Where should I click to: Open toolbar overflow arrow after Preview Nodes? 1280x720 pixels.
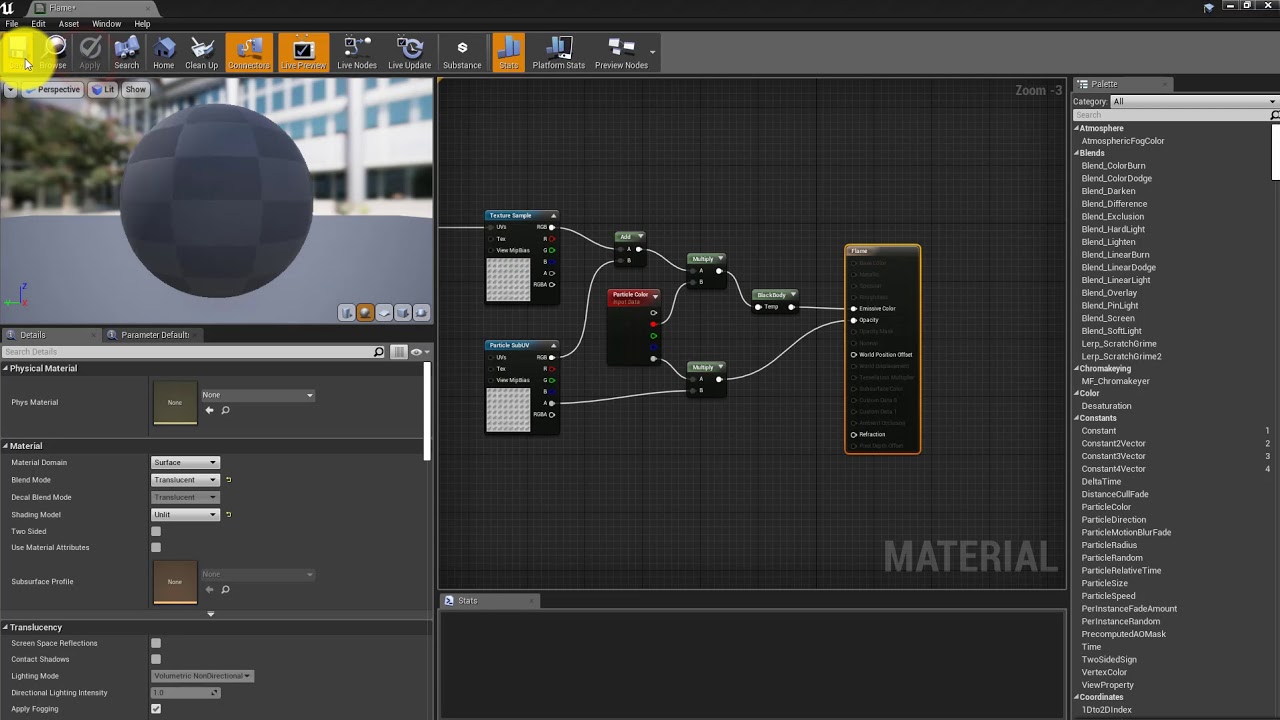(653, 52)
